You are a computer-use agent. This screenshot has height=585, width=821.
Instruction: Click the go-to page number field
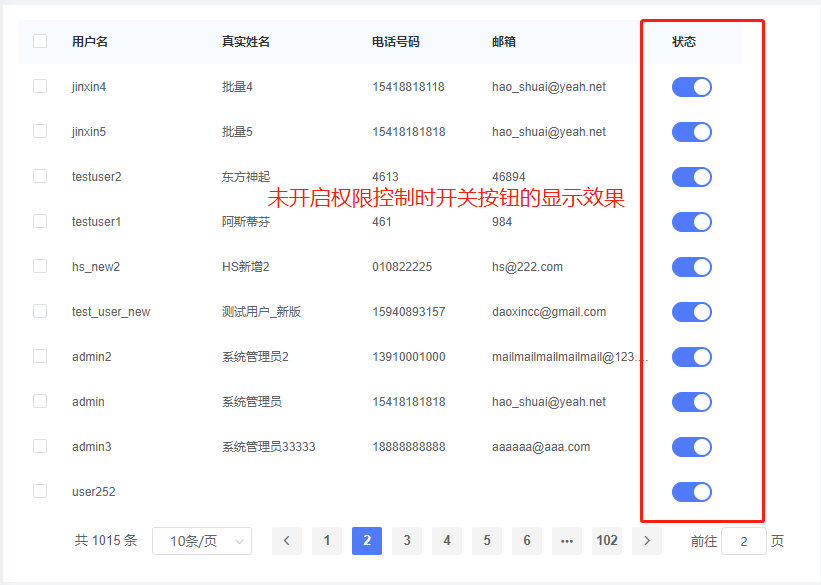pyautogui.click(x=743, y=541)
